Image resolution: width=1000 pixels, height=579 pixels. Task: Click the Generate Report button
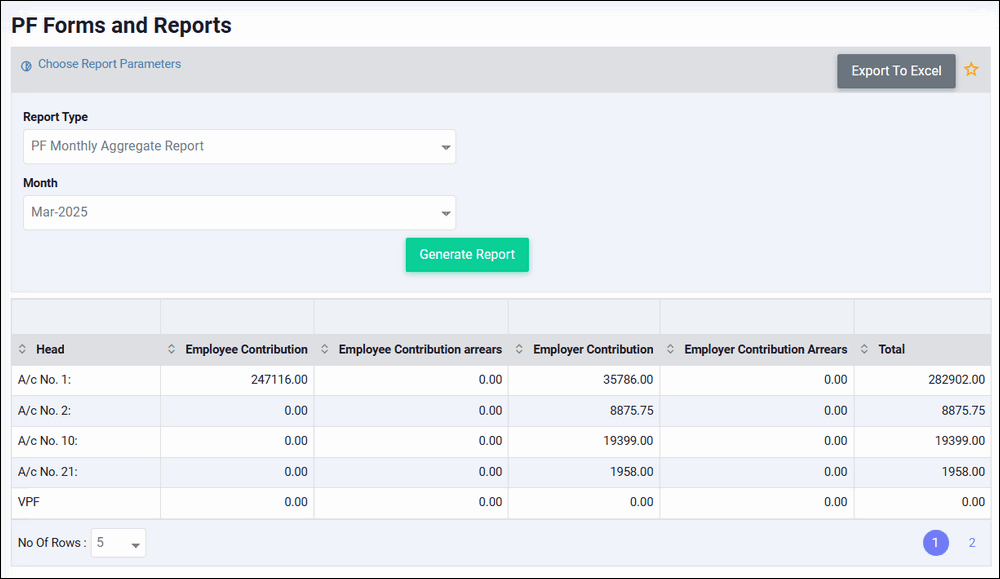[467, 254]
